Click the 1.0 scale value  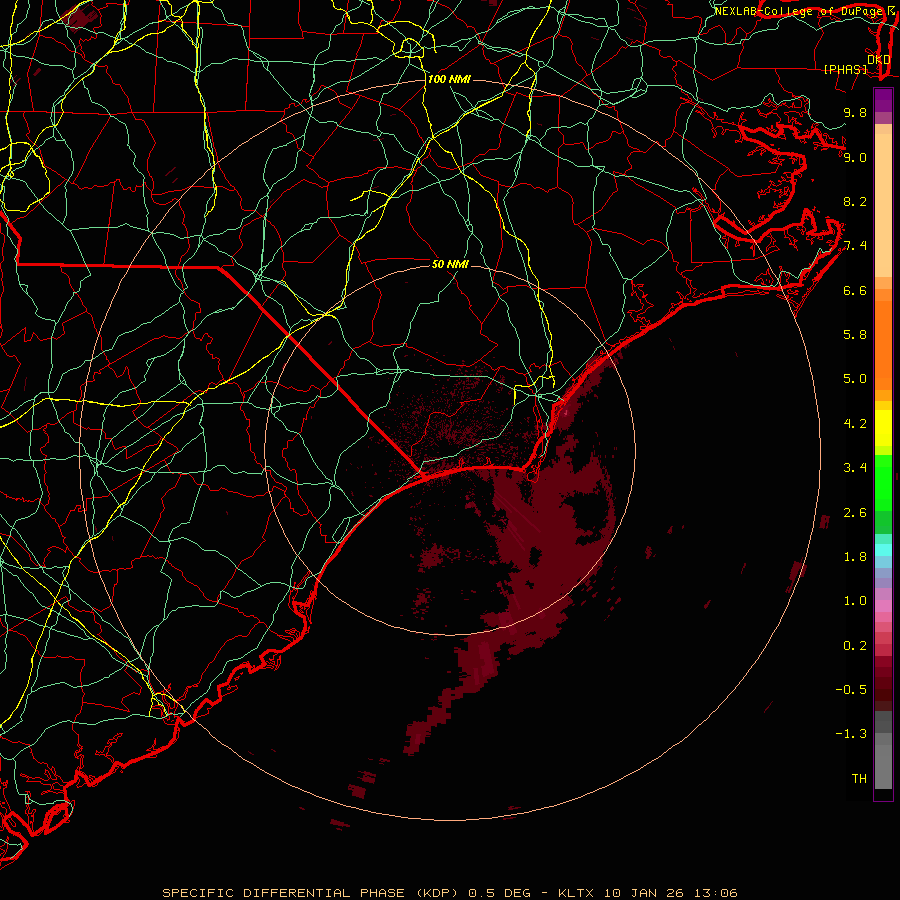pyautogui.click(x=855, y=601)
